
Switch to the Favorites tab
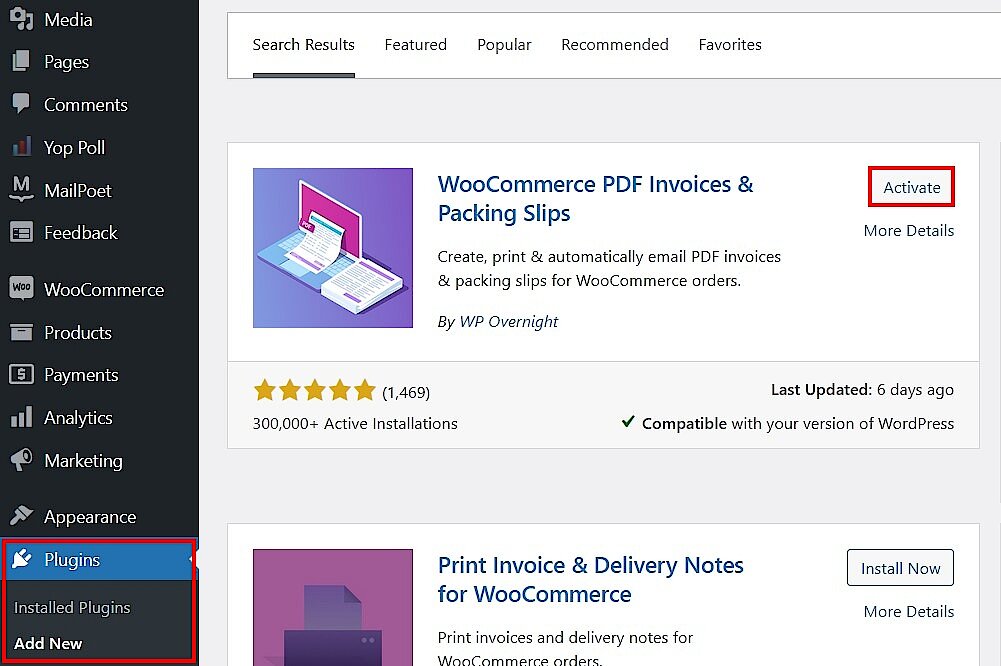click(x=729, y=44)
